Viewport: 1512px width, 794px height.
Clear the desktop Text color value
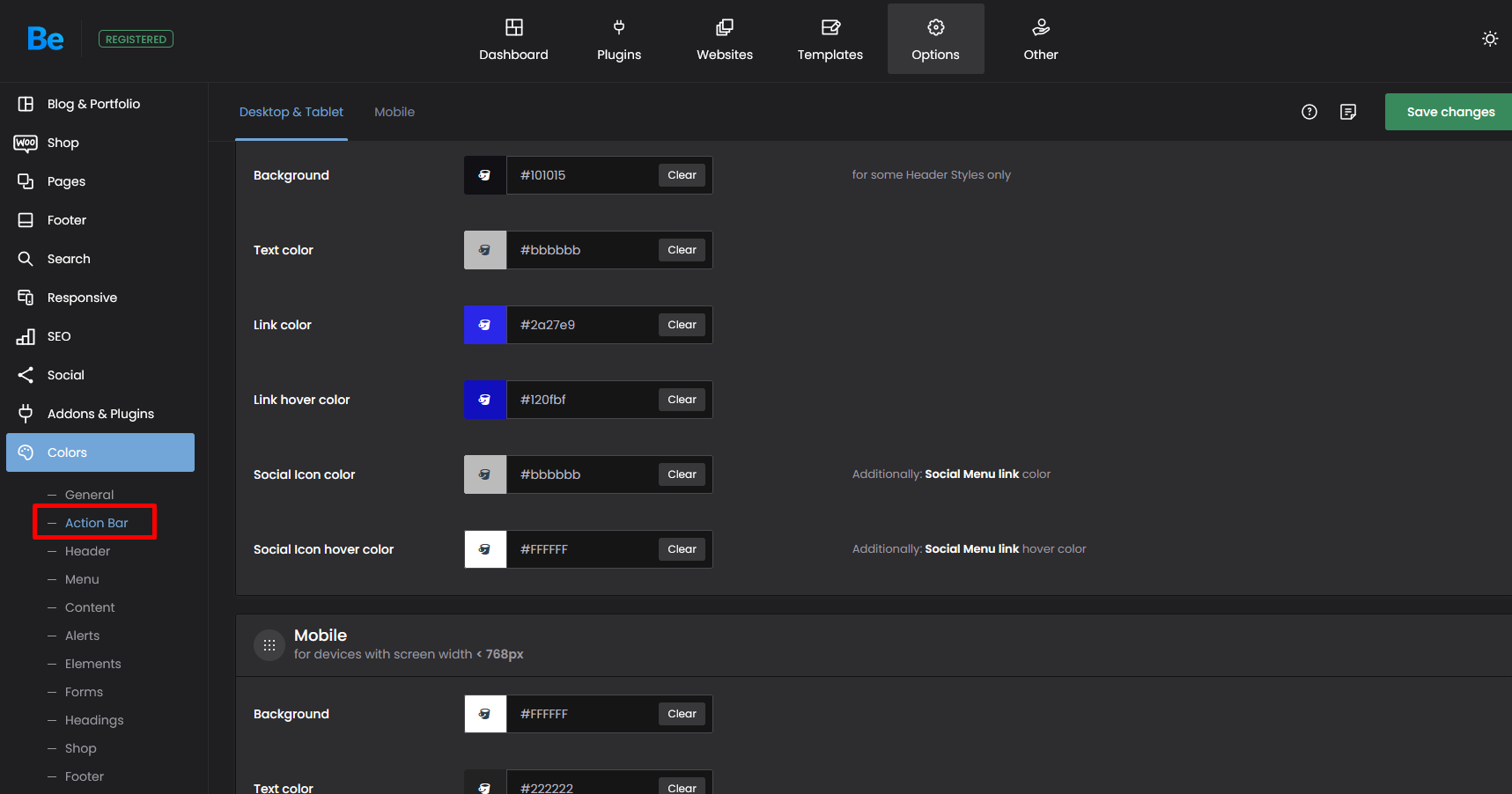click(682, 250)
